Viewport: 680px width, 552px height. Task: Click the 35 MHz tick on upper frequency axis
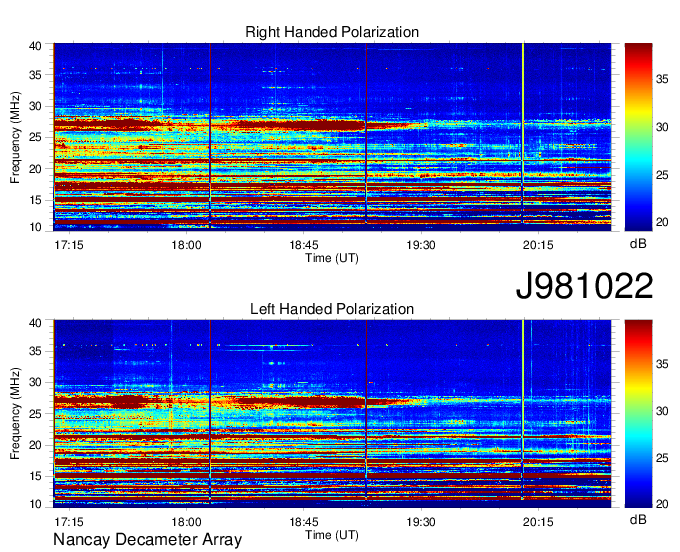click(35, 75)
